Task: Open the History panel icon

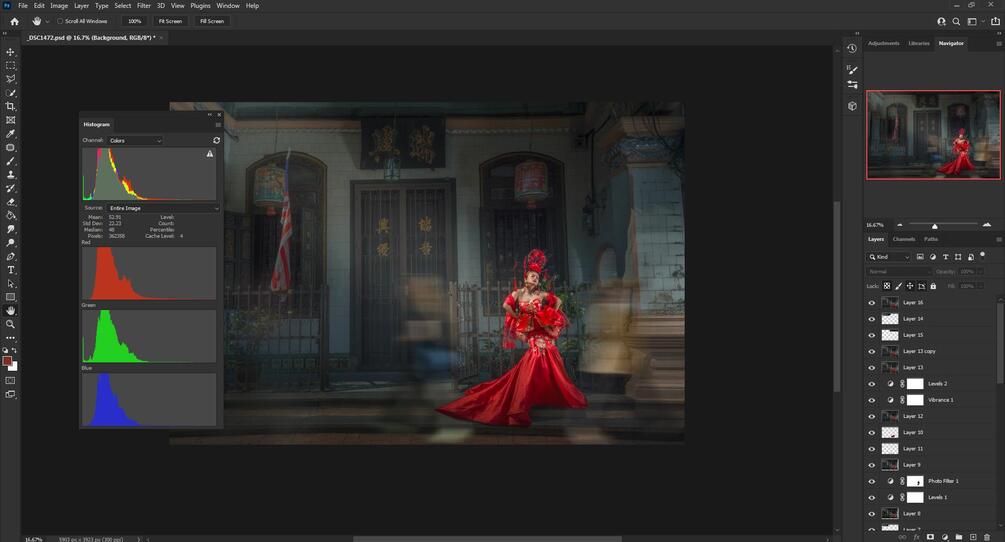Action: 852,49
